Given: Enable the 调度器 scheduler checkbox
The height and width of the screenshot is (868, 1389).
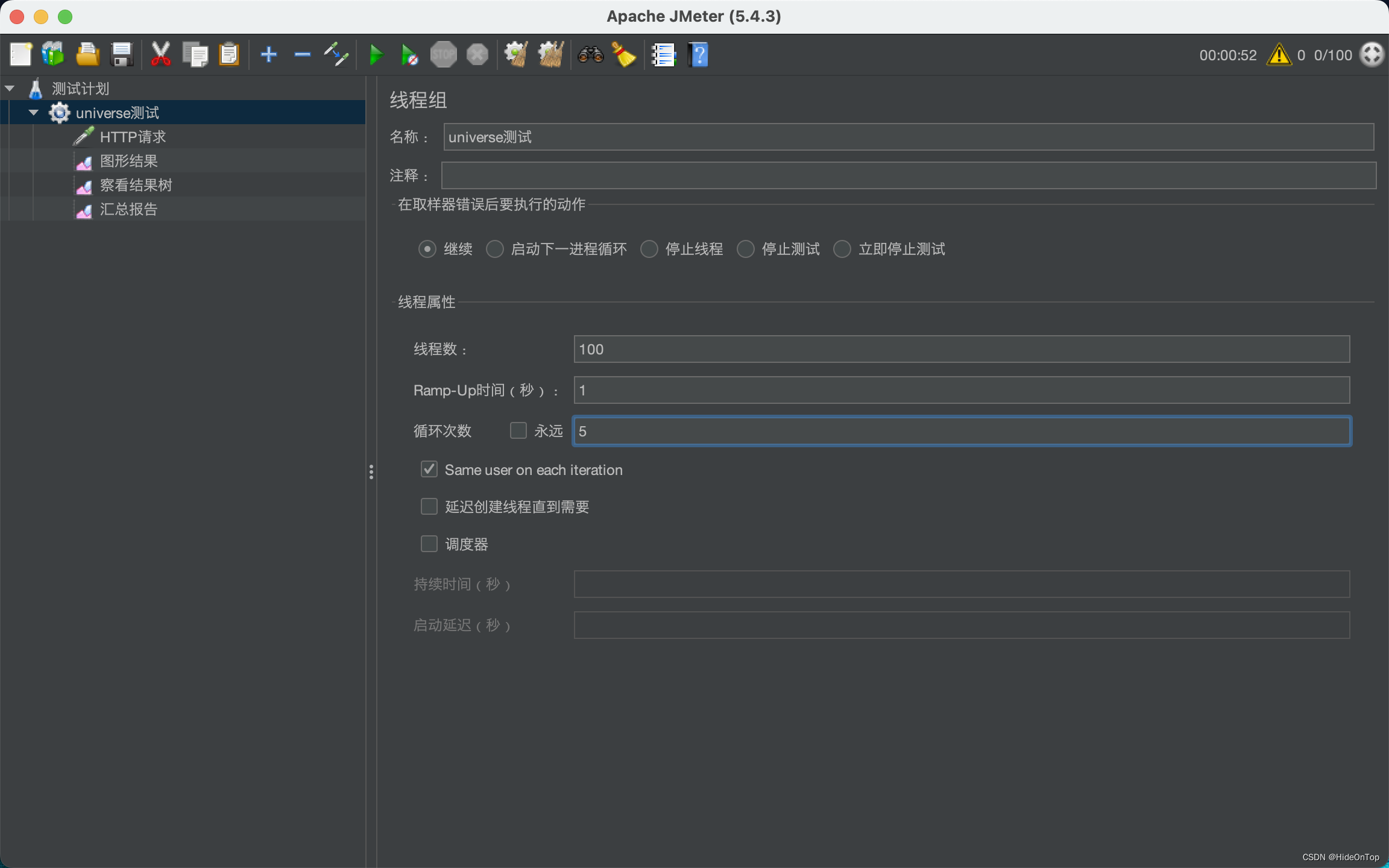Looking at the screenshot, I should [x=429, y=544].
